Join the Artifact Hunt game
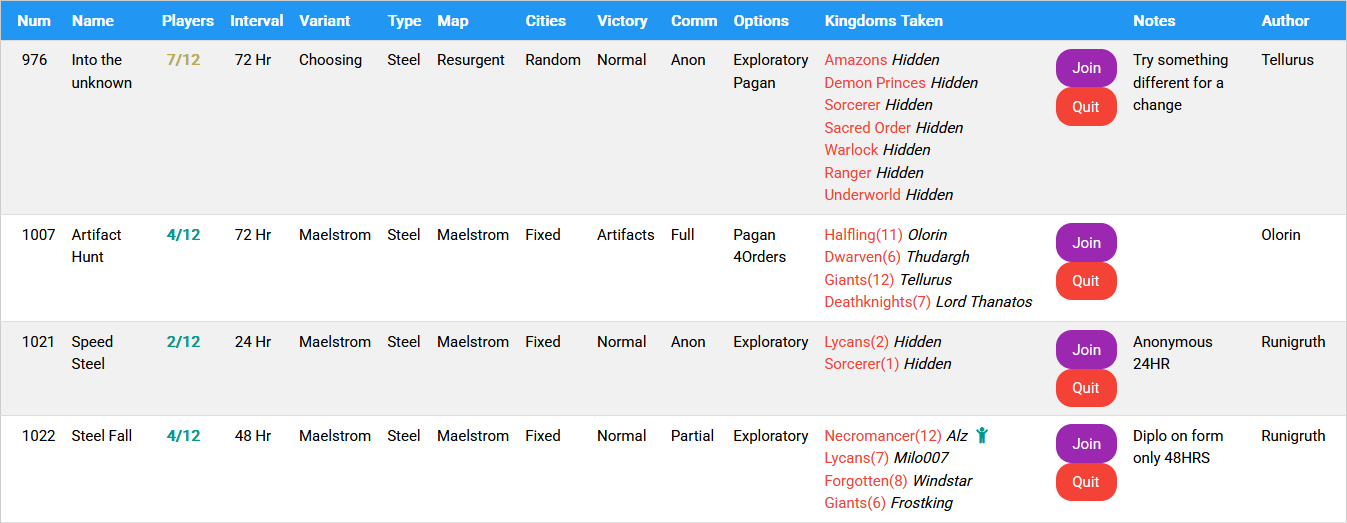The width and height of the screenshot is (1347, 523). click(x=1086, y=243)
